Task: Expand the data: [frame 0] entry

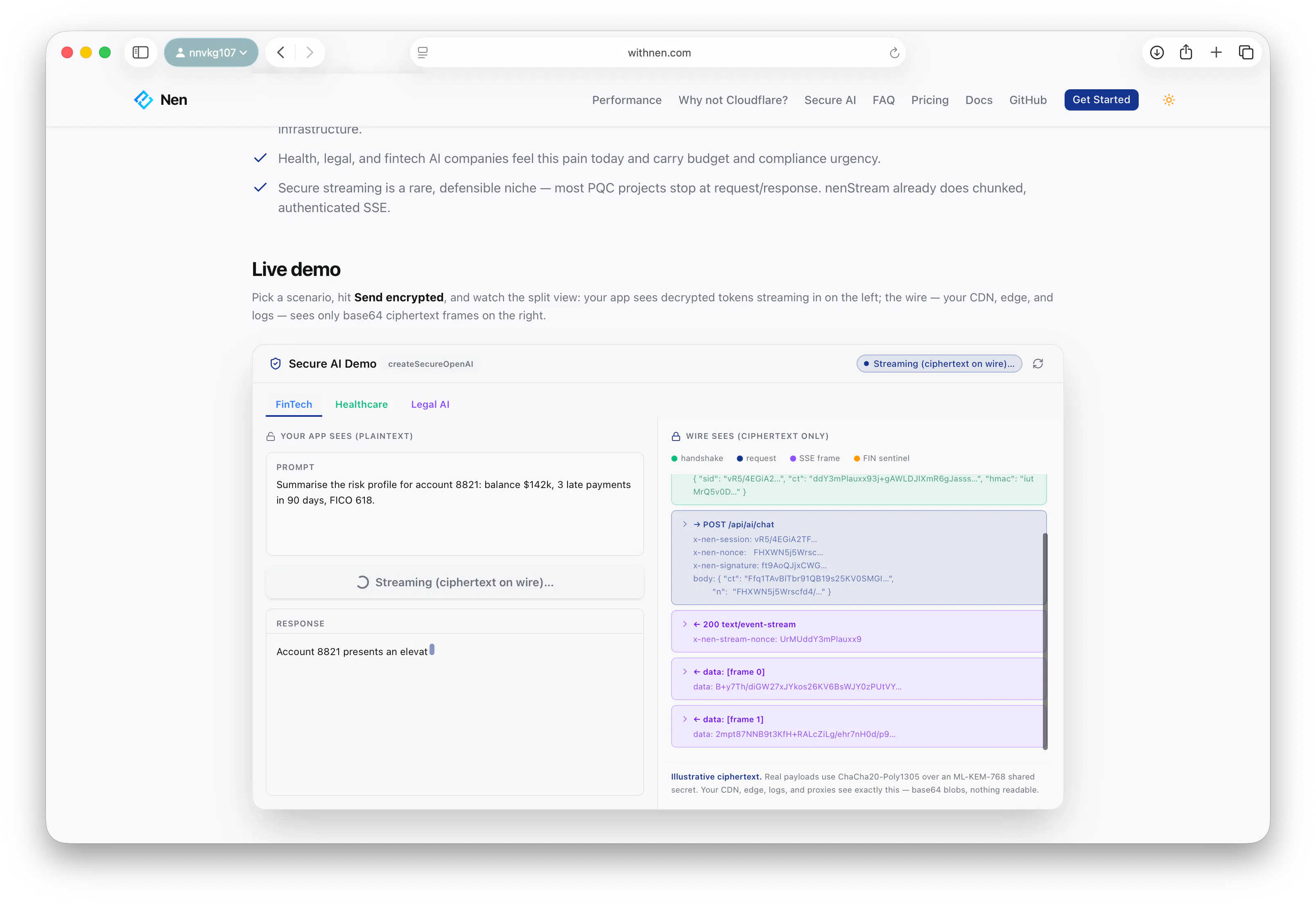Action: tap(684, 672)
